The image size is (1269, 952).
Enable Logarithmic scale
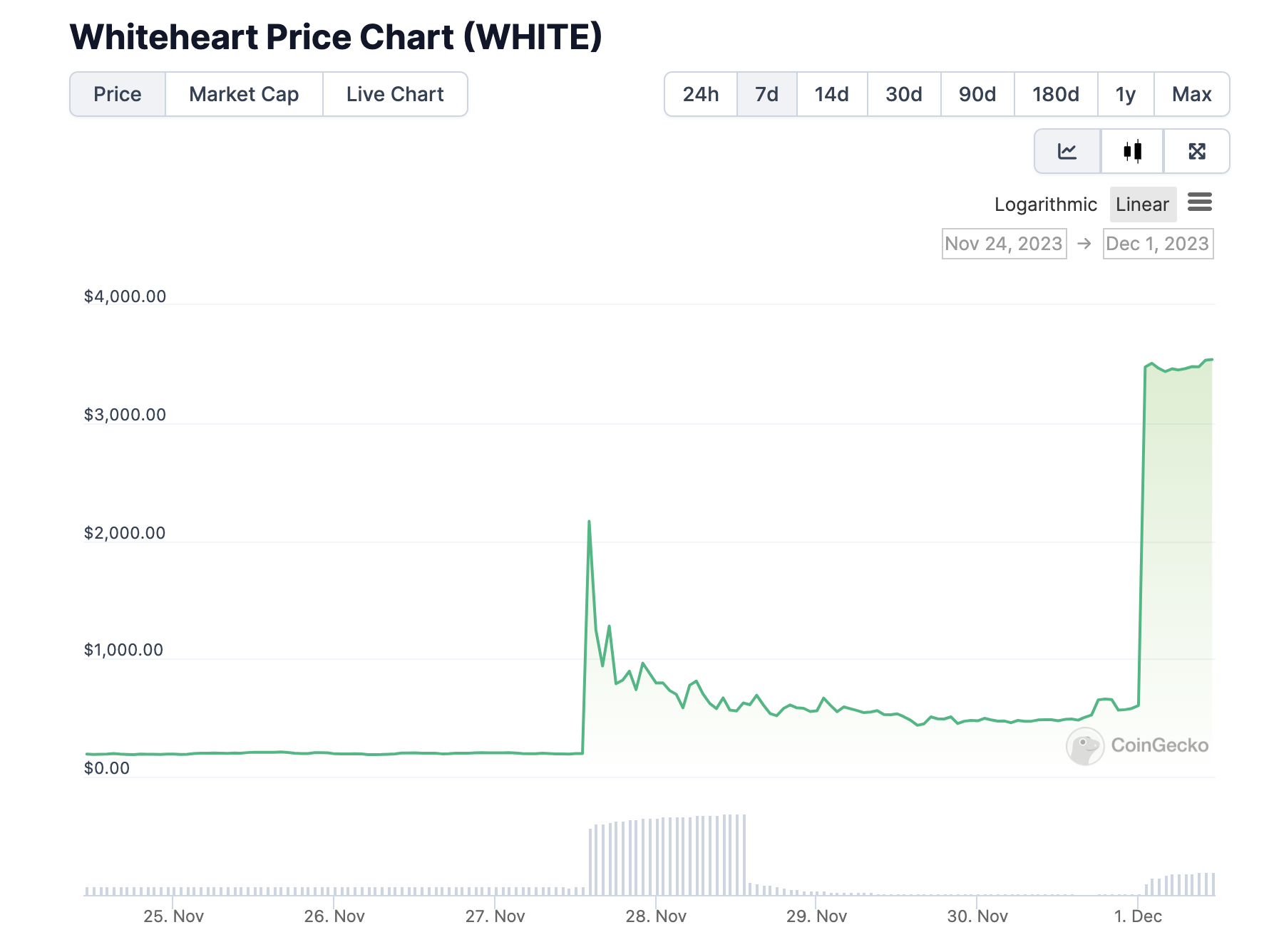(x=1045, y=205)
